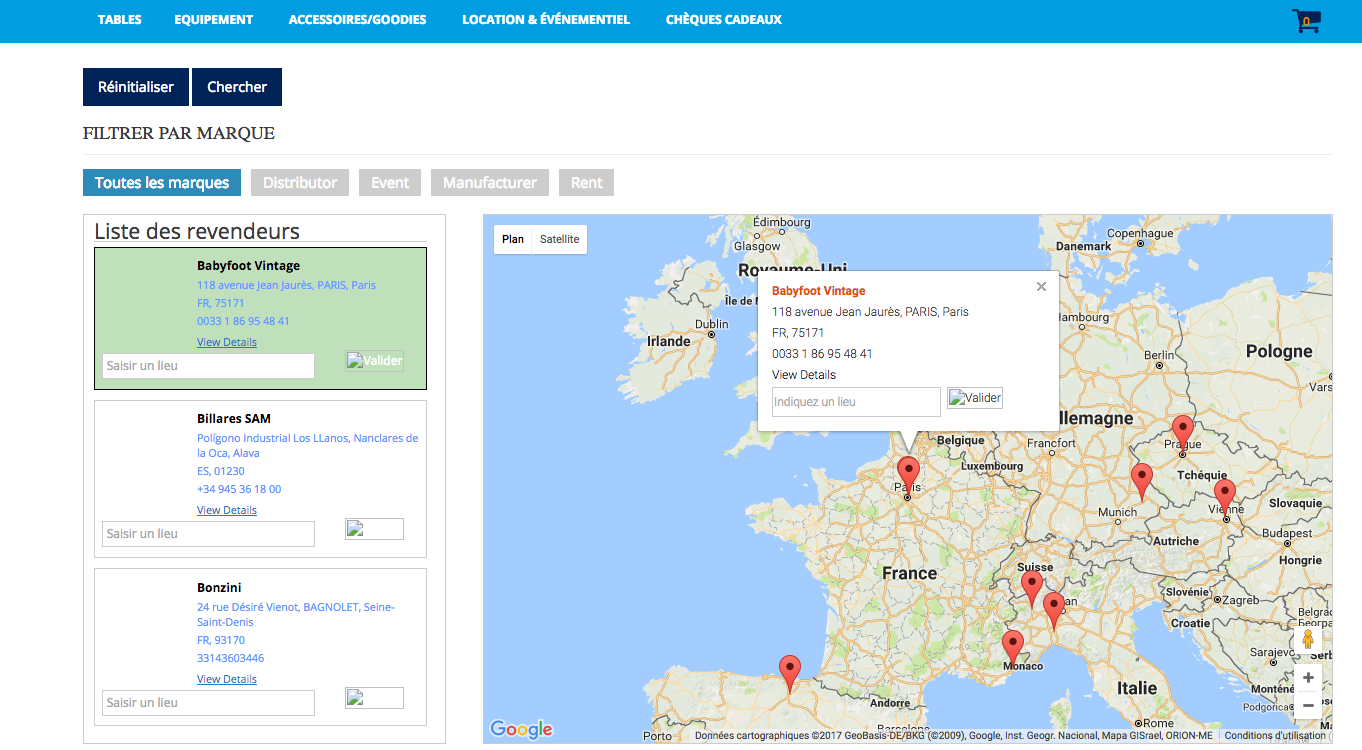This screenshot has height=750, width=1362.
Task: Select the Manufacturer filter
Action: [x=490, y=183]
